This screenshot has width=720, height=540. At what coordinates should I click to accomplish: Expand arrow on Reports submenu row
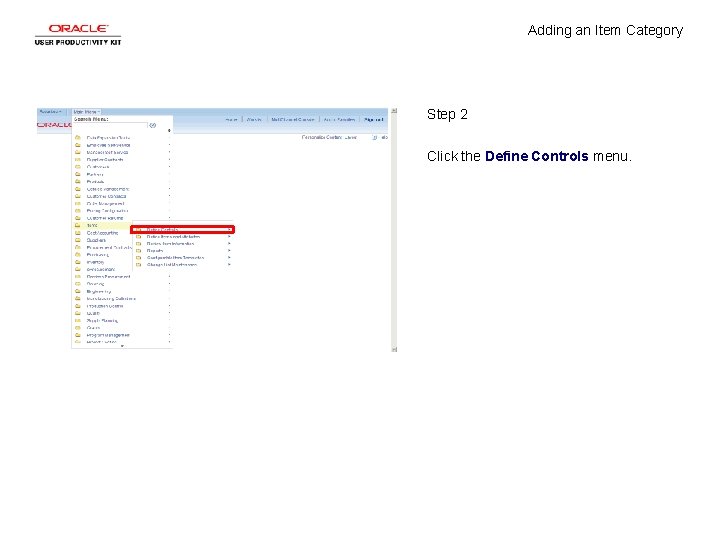(229, 251)
